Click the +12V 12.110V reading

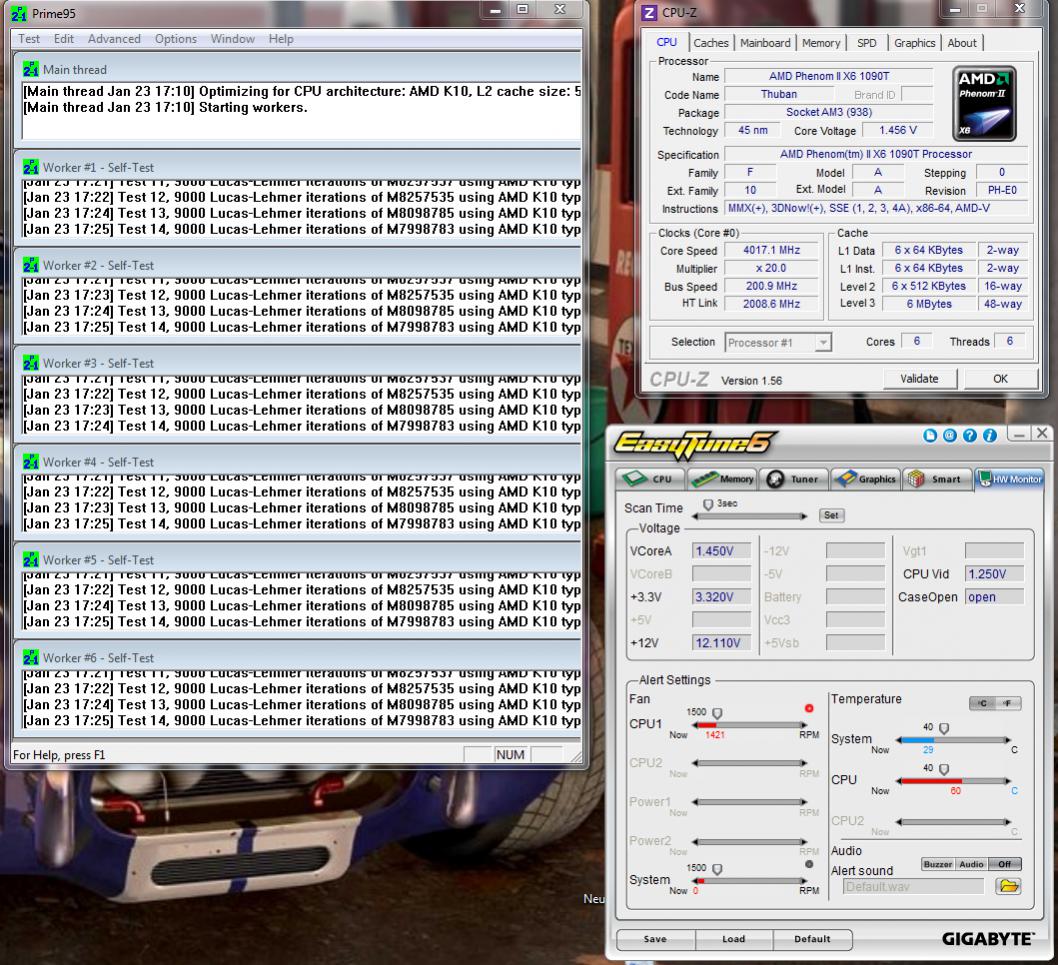[x=721, y=642]
